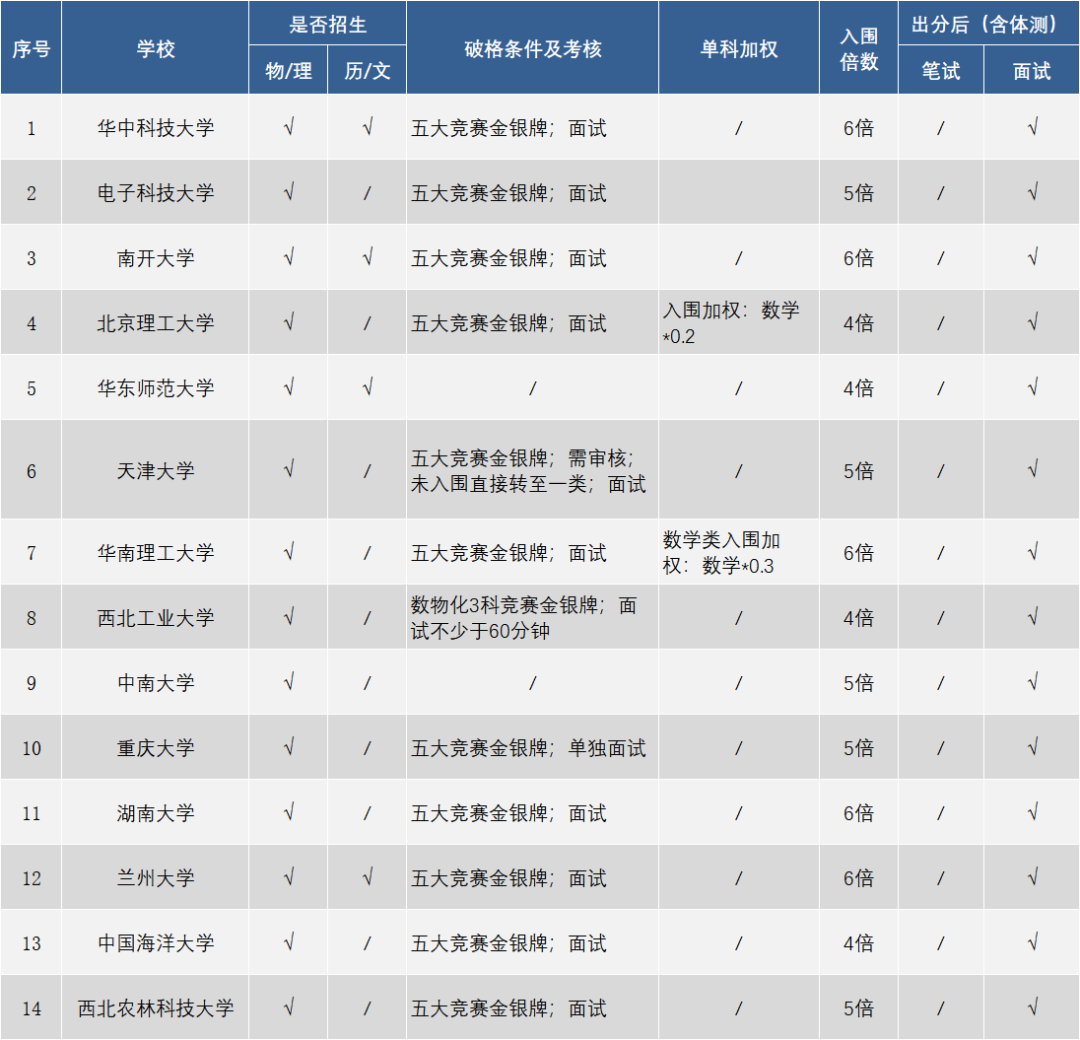
Task: Select the 华东师范大学 school cell
Action: click(x=155, y=388)
